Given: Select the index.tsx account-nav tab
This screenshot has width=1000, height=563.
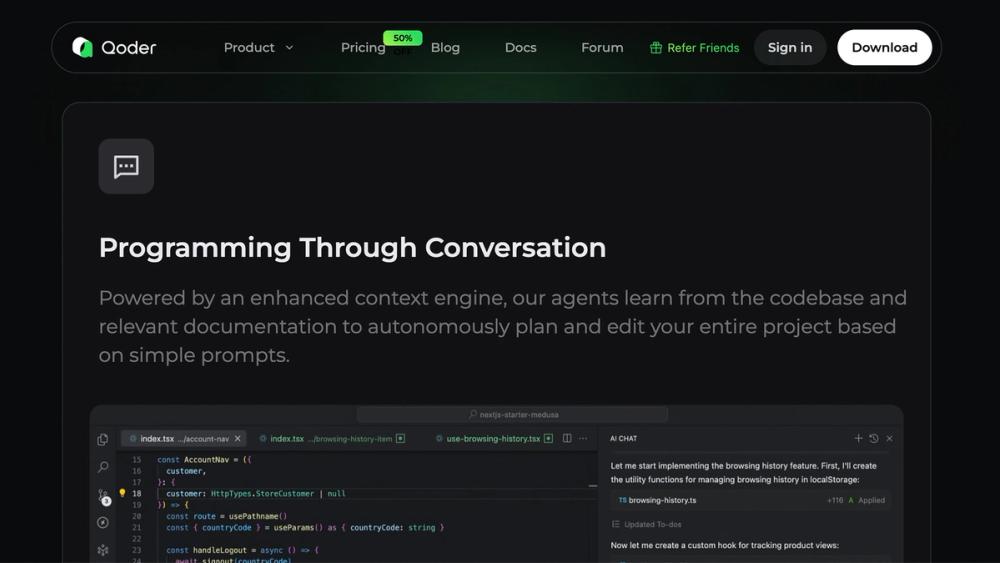Looking at the screenshot, I should pyautogui.click(x=183, y=439).
